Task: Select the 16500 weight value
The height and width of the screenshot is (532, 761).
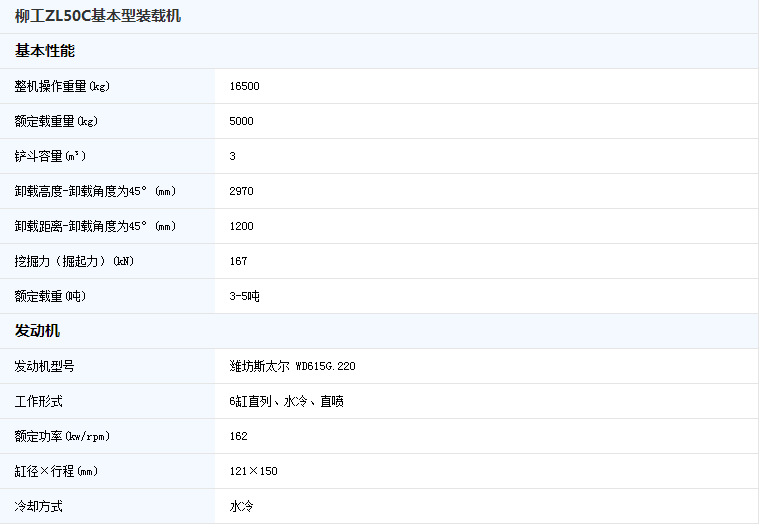Action: [244, 87]
